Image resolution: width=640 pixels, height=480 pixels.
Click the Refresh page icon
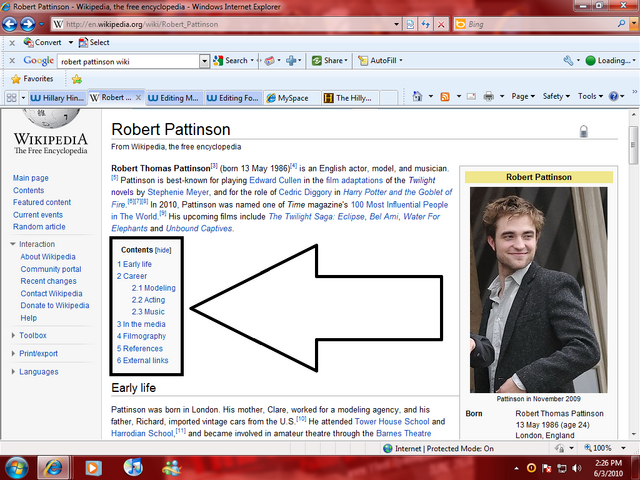pos(426,24)
